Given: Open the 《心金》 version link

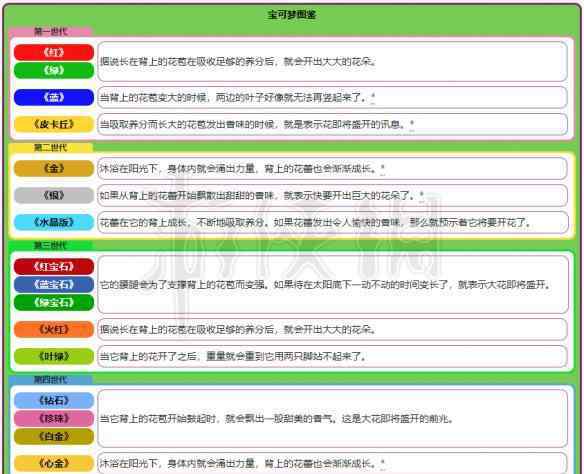Looking at the screenshot, I should 54,463.
